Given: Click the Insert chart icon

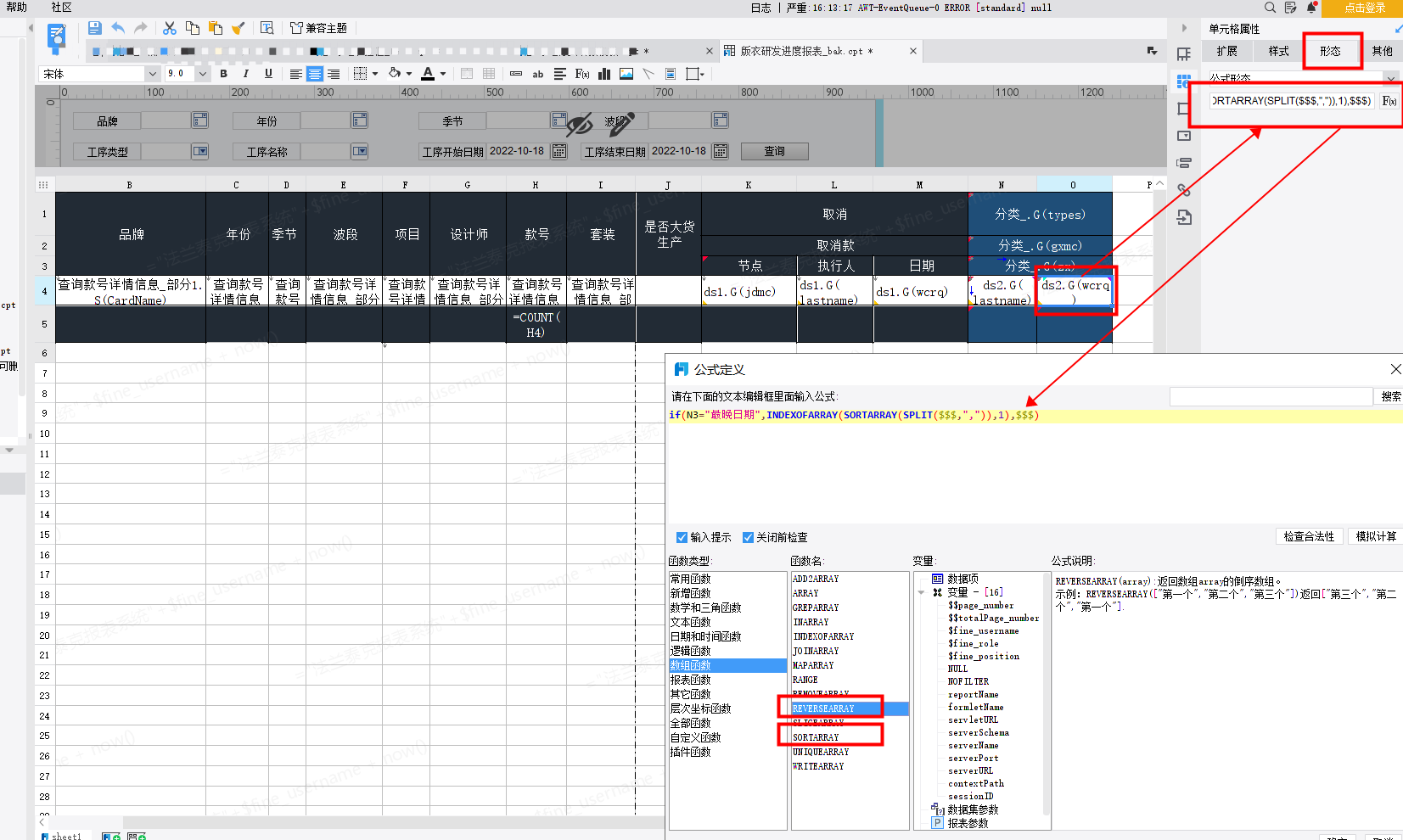Looking at the screenshot, I should click(604, 74).
